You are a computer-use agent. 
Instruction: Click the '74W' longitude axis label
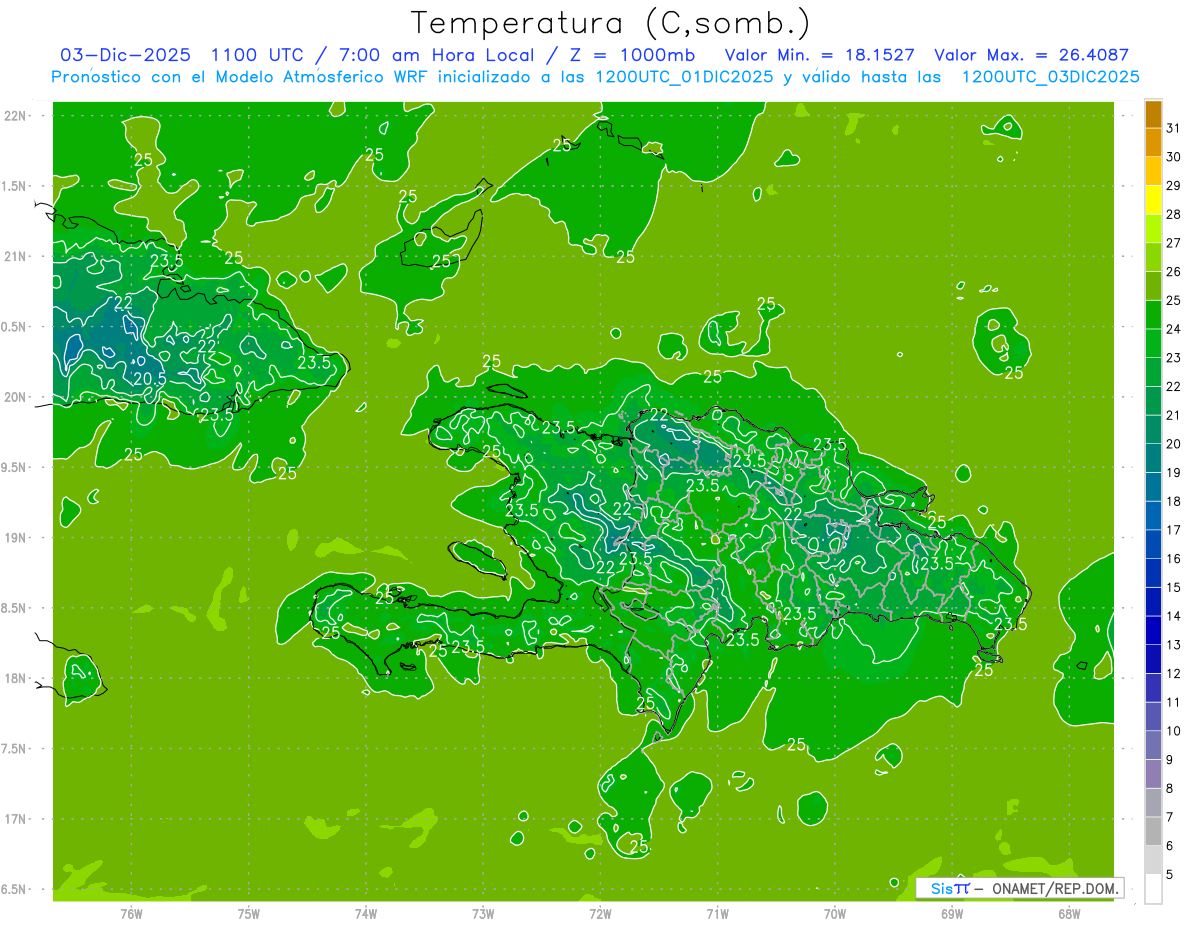pyautogui.click(x=366, y=913)
